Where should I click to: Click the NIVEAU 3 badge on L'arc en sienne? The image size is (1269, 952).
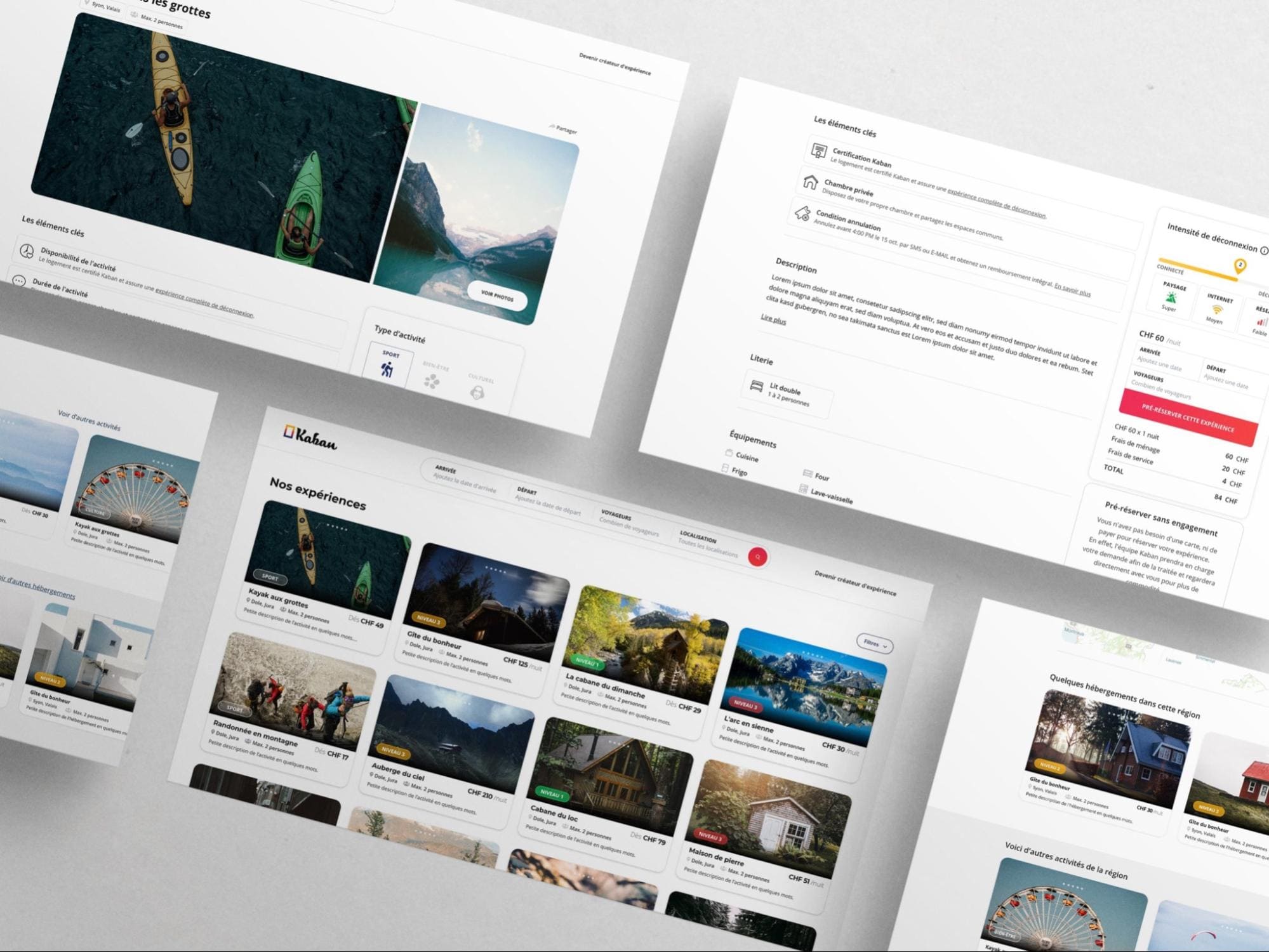pyautogui.click(x=745, y=704)
